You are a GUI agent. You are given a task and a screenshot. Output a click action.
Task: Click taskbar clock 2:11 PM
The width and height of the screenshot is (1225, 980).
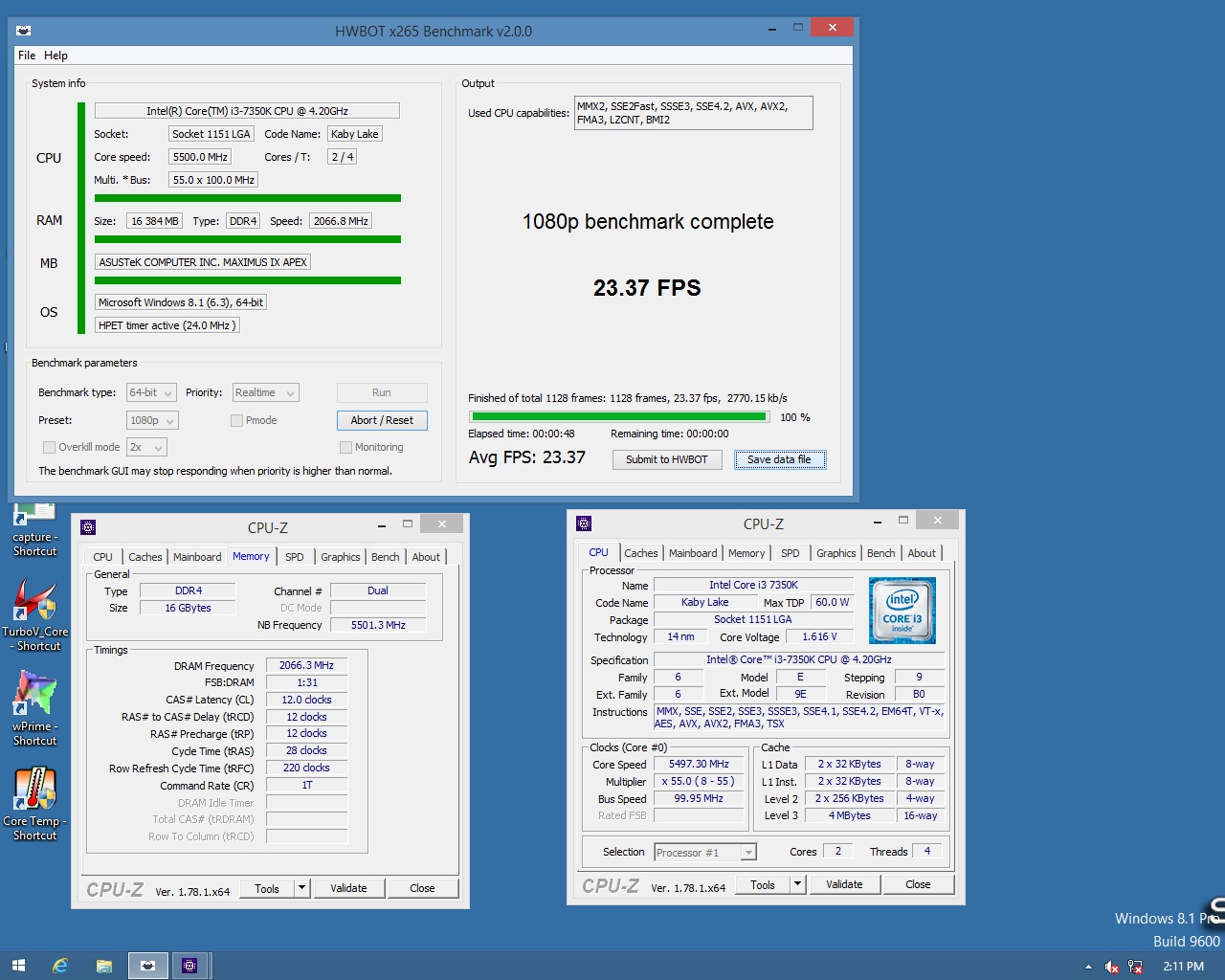click(x=1183, y=967)
